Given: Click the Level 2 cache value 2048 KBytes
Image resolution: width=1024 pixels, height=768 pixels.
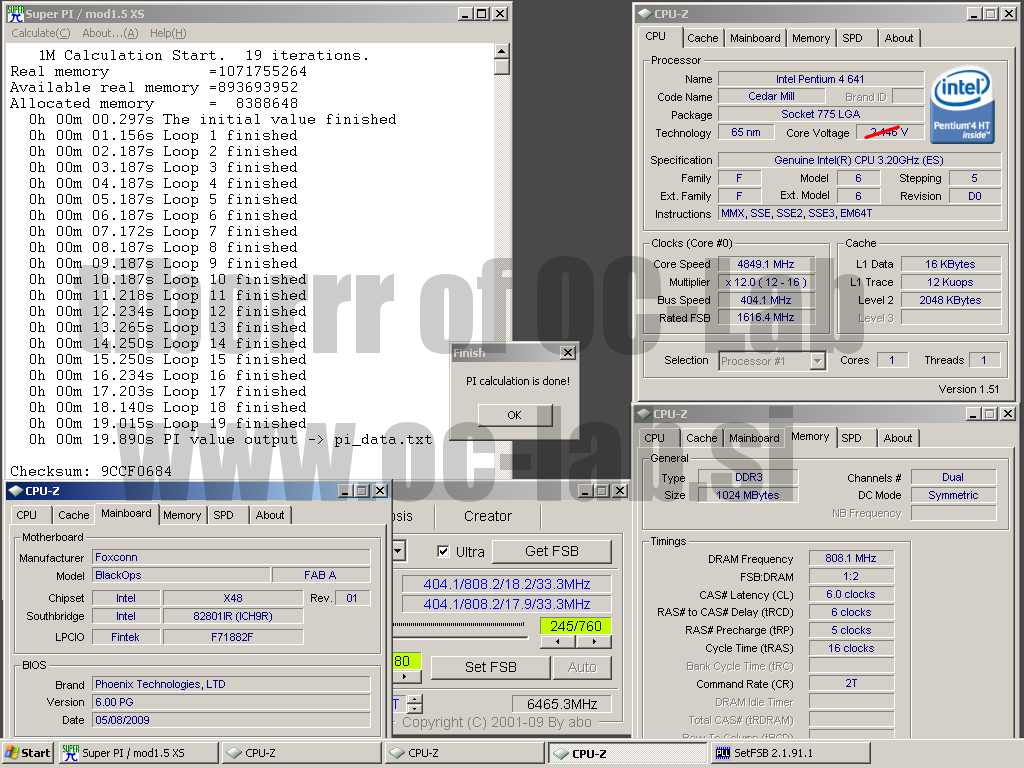Looking at the screenshot, I should pyautogui.click(x=950, y=300).
